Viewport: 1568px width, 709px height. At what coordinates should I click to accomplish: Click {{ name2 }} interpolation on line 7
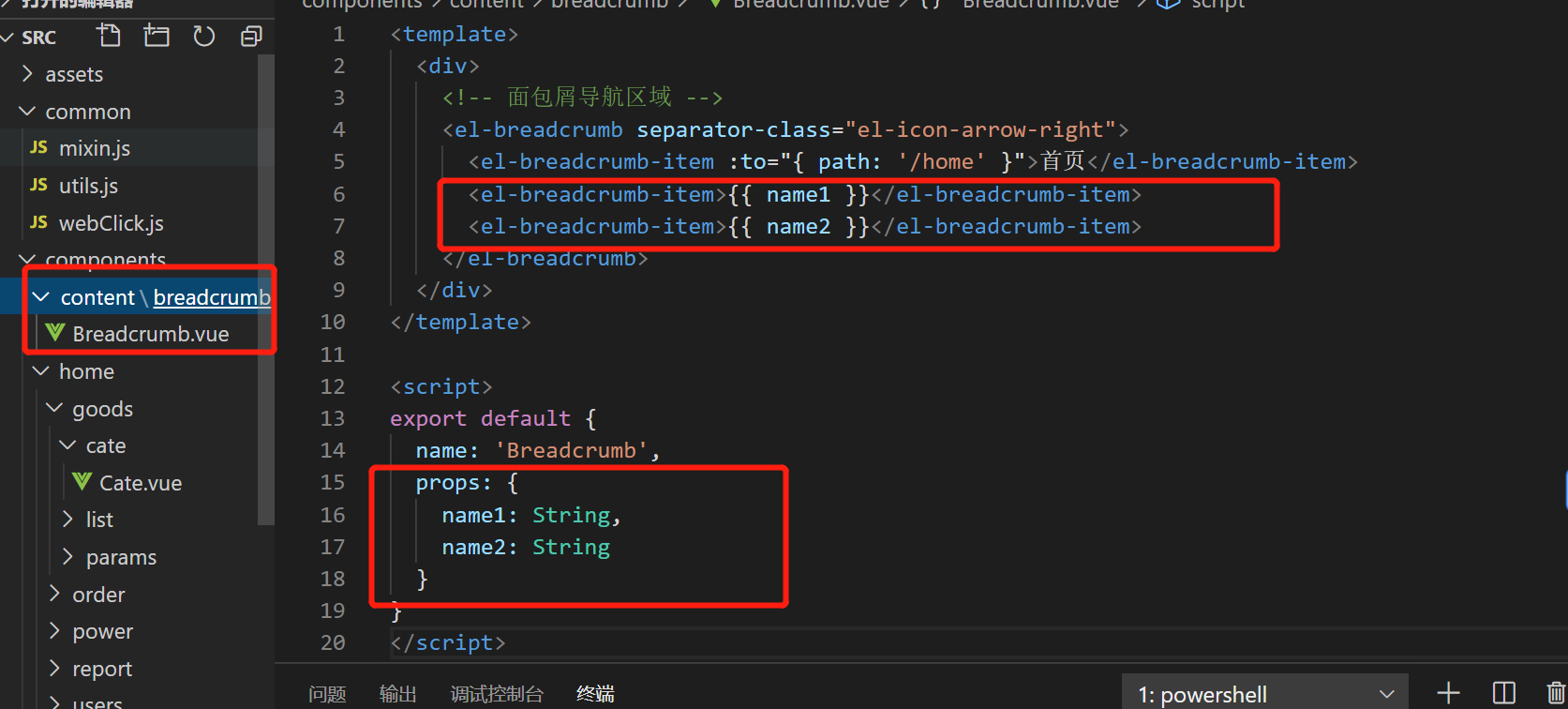click(x=799, y=226)
